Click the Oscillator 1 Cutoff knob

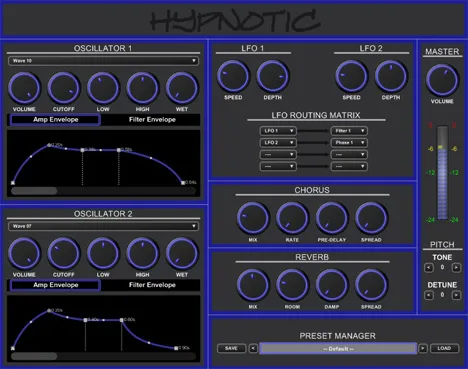[64, 88]
